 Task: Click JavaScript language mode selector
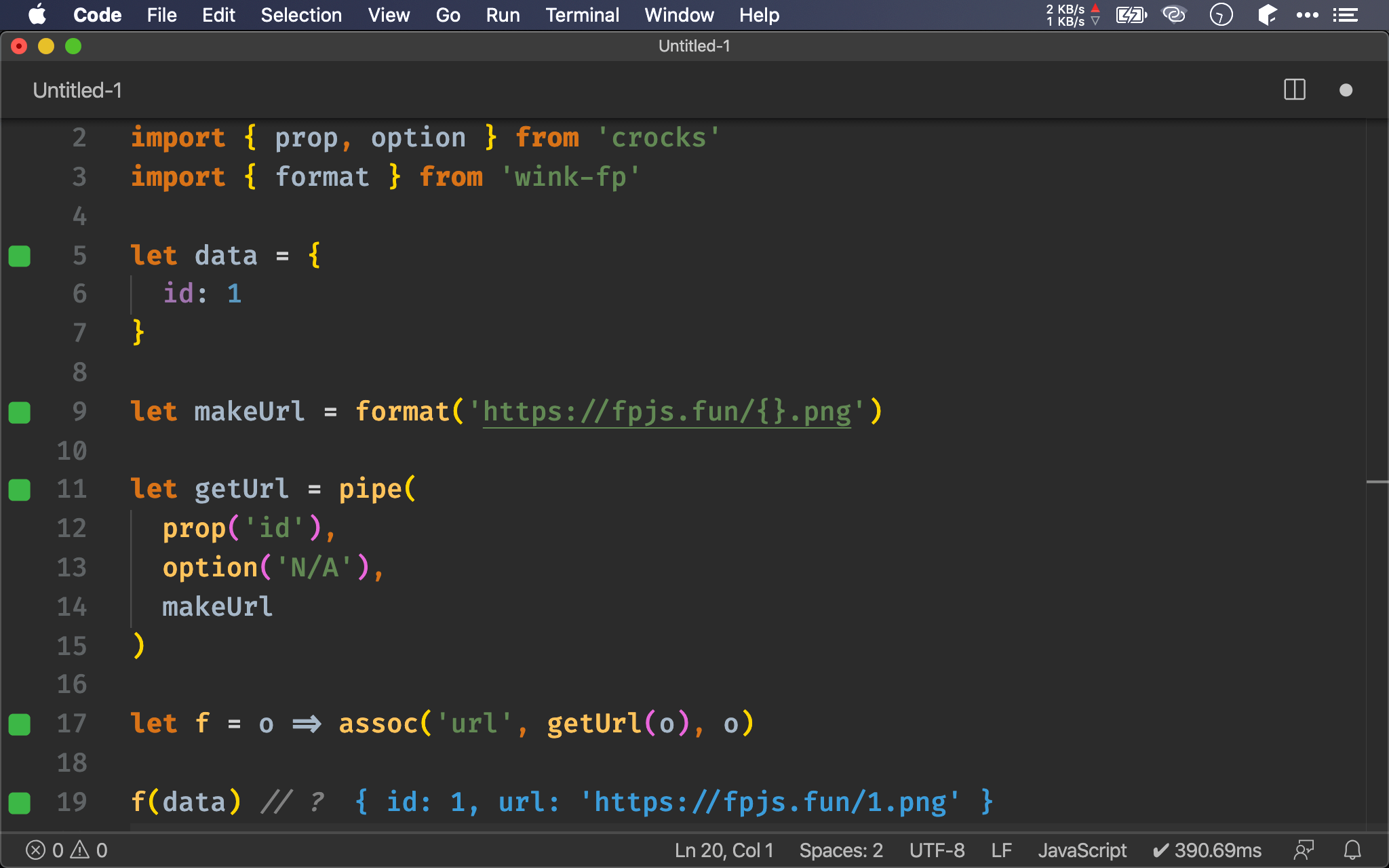point(1082,850)
